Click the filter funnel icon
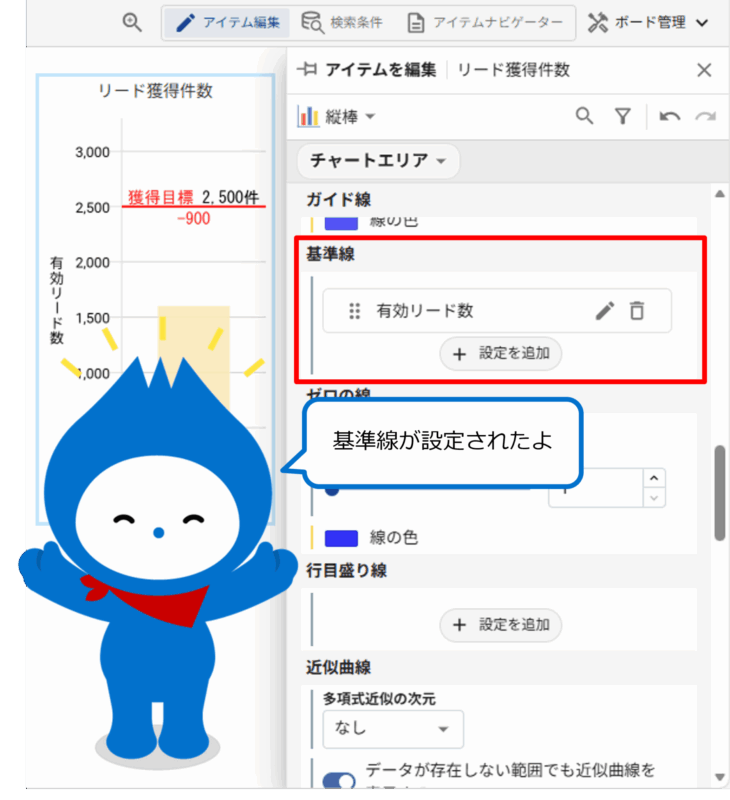This screenshot has height=800, width=730. (x=622, y=116)
